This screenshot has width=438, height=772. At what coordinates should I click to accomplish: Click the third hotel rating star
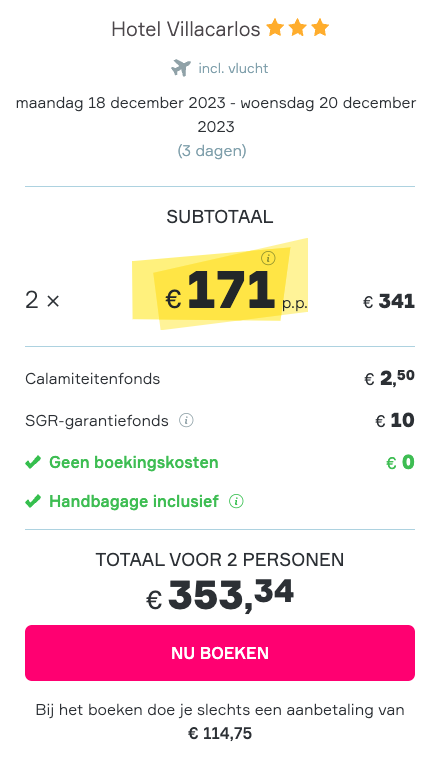320,28
